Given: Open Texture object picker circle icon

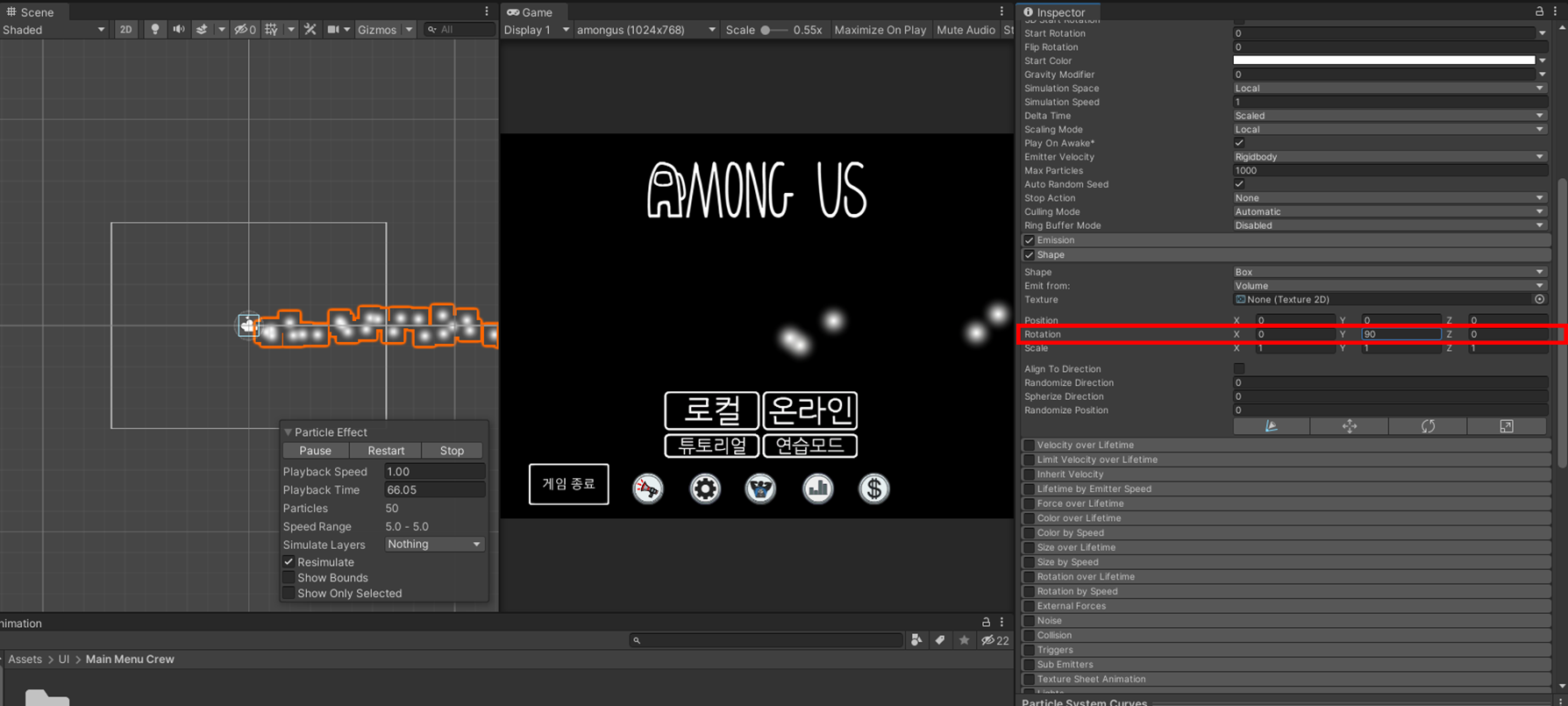Looking at the screenshot, I should click(x=1539, y=299).
